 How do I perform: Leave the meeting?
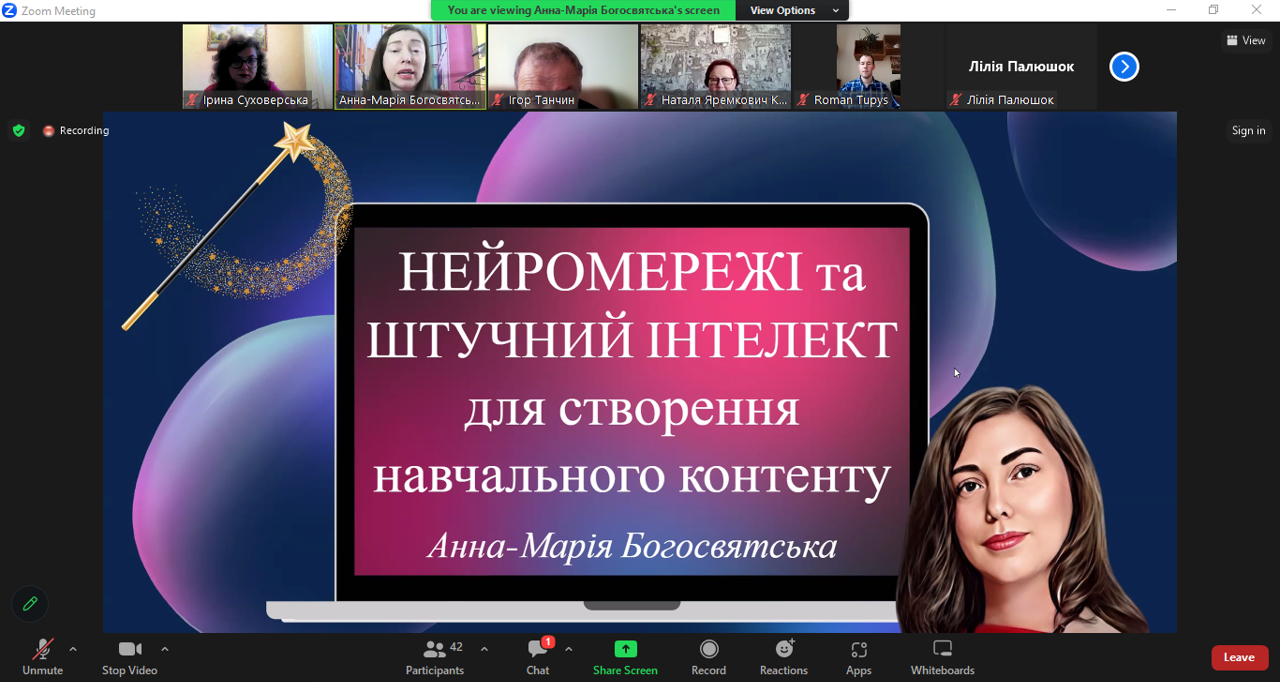click(x=1239, y=657)
